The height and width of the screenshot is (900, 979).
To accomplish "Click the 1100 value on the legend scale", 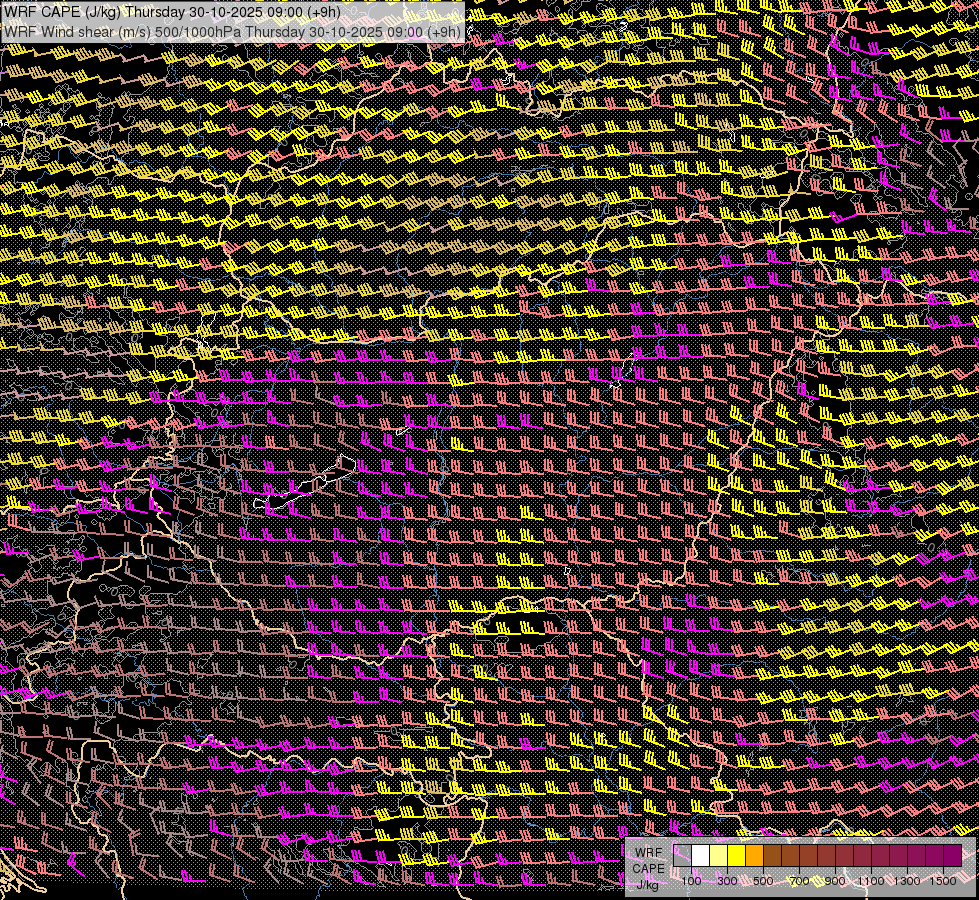I will tap(871, 881).
